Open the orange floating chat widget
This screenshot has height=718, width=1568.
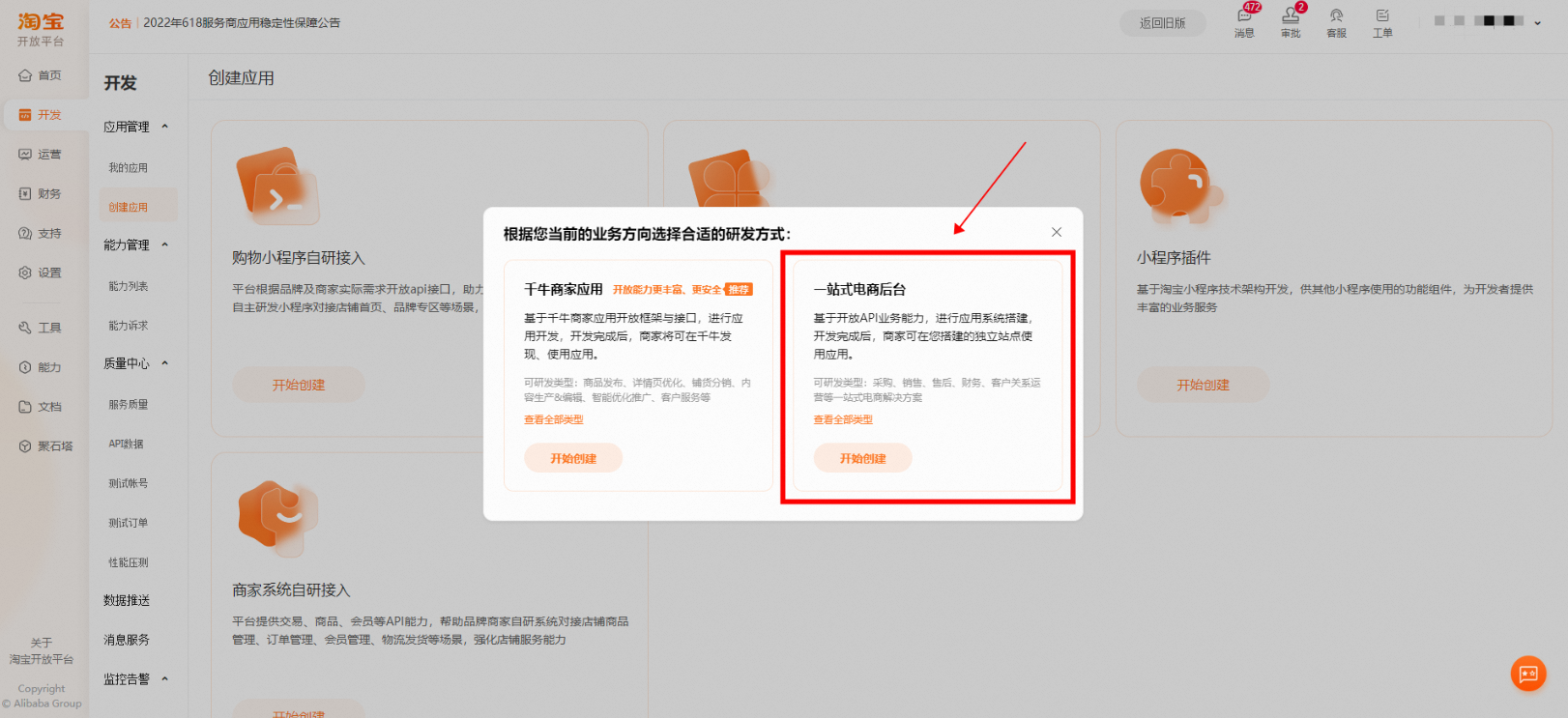1528,674
